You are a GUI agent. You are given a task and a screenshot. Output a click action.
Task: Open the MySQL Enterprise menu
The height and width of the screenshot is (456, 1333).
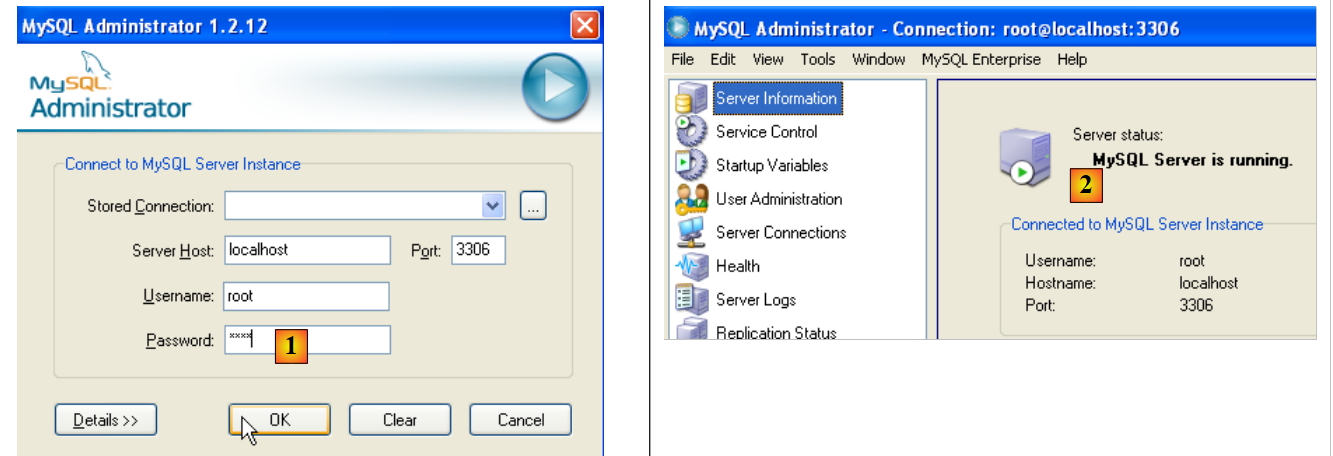click(x=980, y=60)
